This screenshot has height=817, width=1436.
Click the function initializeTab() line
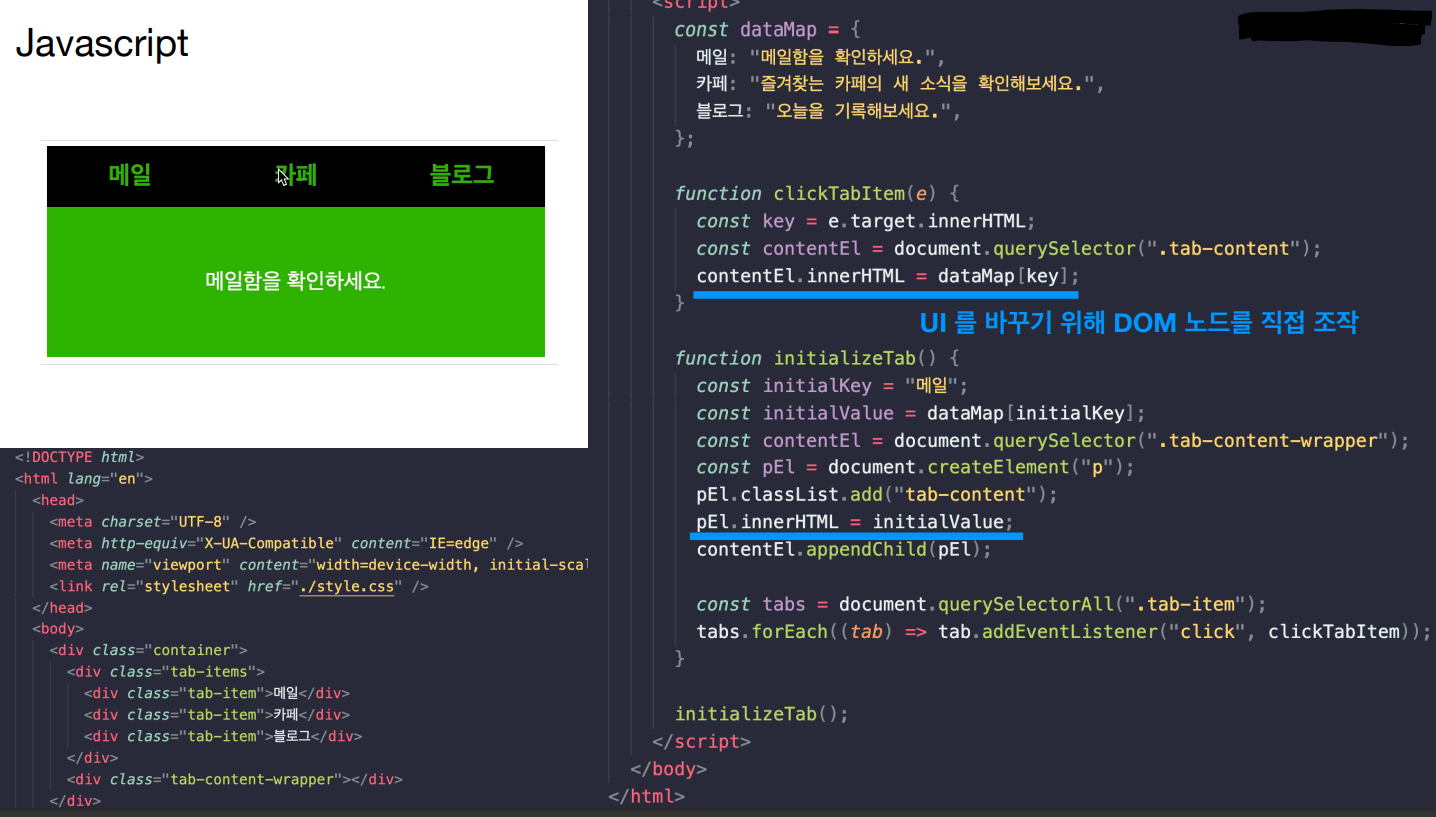pyautogui.click(x=817, y=358)
